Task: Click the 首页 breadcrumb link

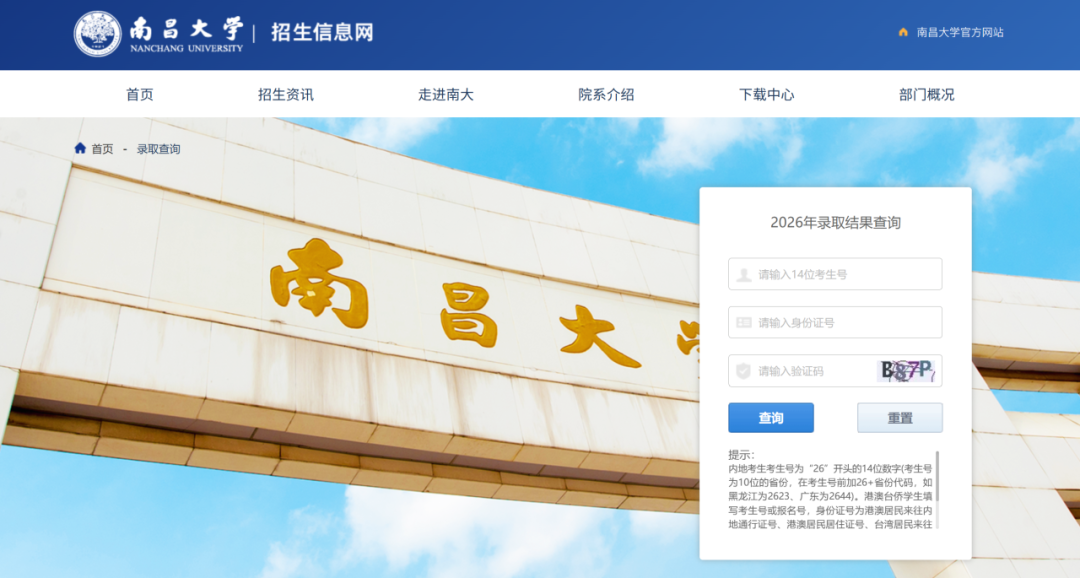Action: pos(103,149)
